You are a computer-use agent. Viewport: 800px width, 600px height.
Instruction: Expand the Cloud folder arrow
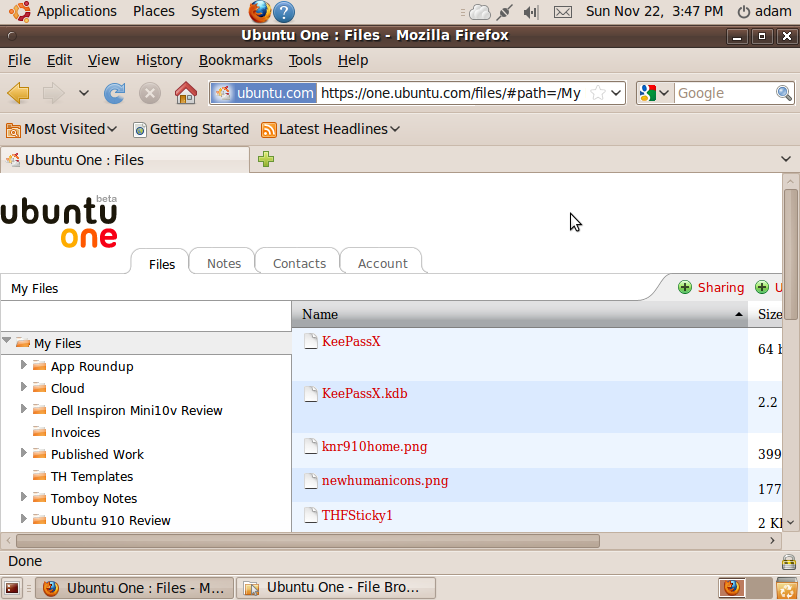click(x=23, y=386)
